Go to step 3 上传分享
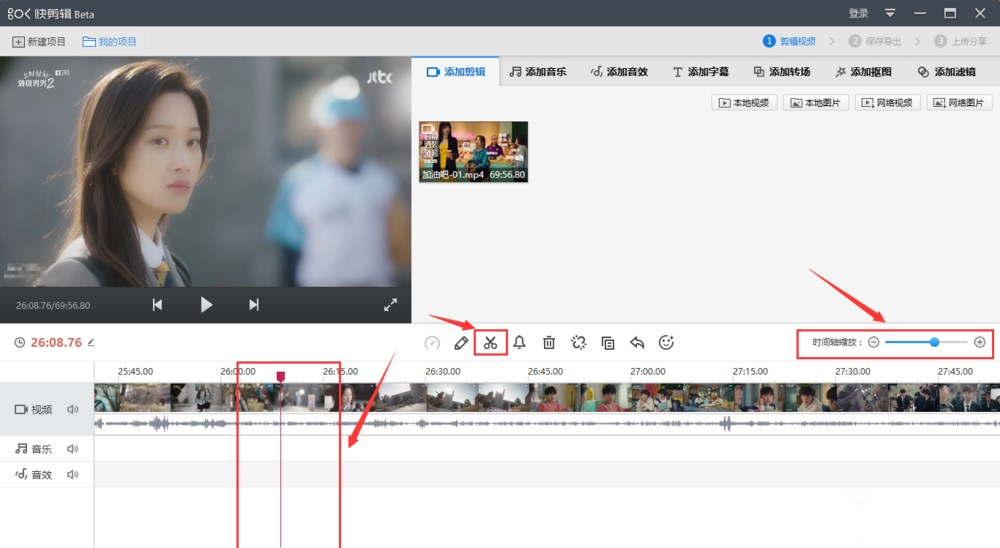Viewport: 1000px width, 548px height. [x=960, y=41]
